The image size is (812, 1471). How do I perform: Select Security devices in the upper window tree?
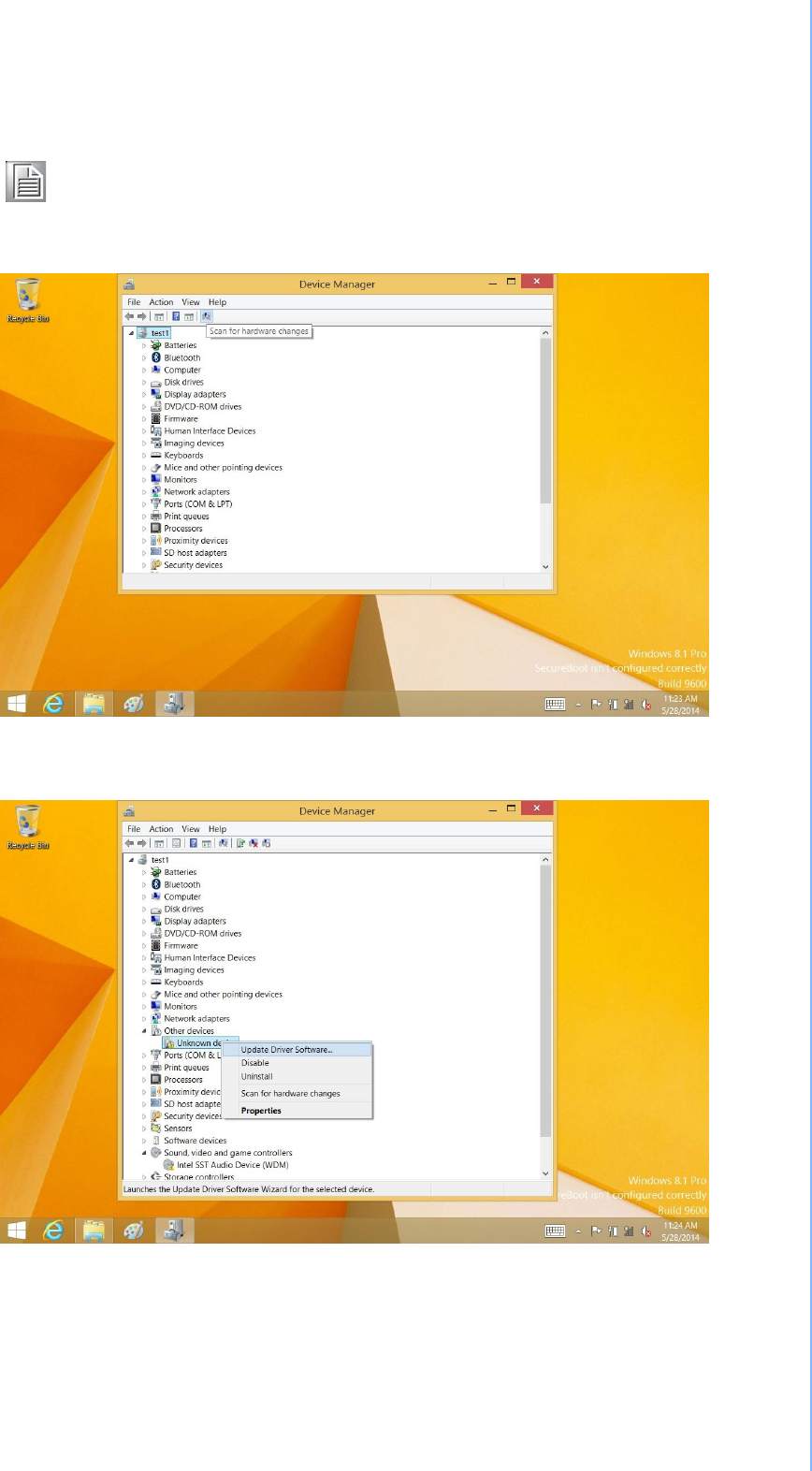[x=194, y=565]
